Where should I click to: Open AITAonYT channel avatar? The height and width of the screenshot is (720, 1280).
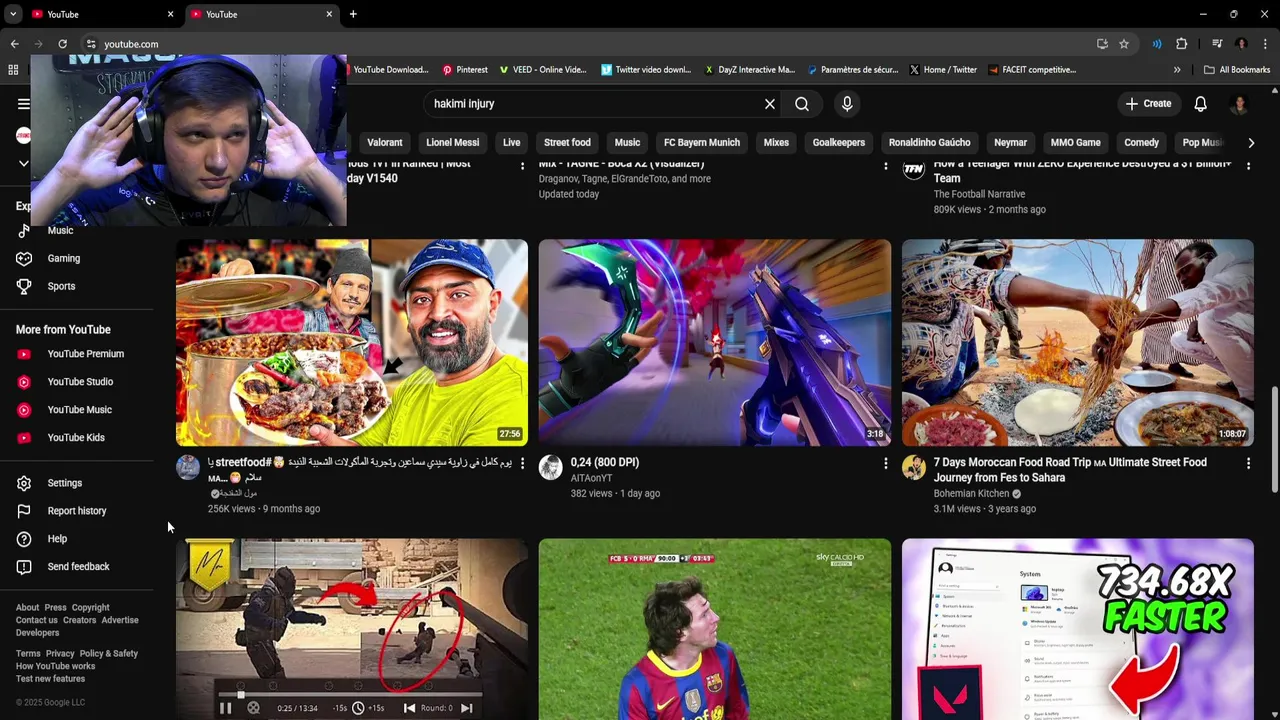[551, 467]
